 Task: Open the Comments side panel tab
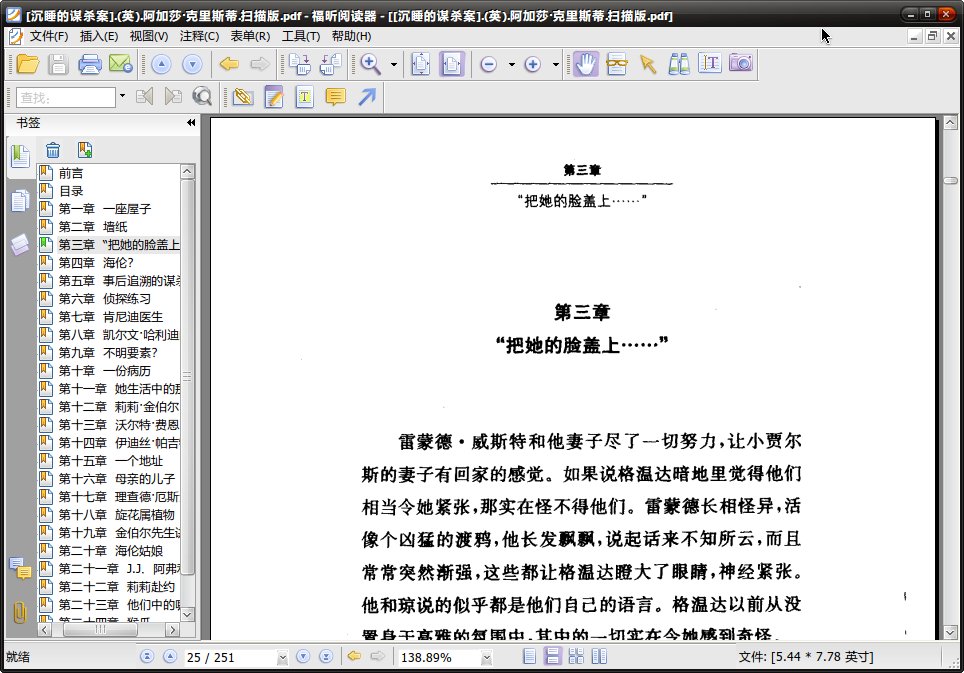pyautogui.click(x=20, y=569)
